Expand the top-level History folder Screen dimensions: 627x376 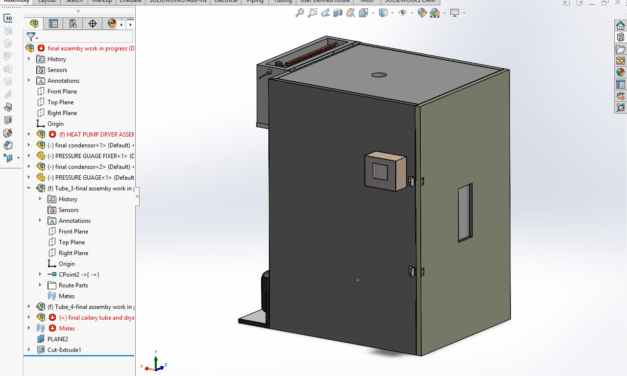(x=29, y=59)
